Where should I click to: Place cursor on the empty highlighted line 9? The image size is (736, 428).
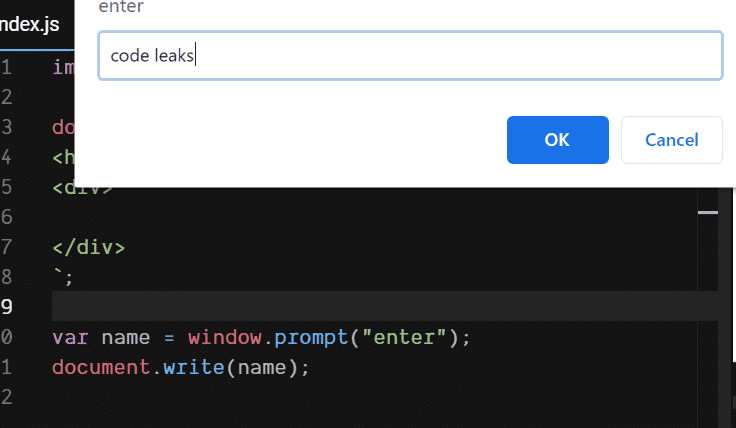[x=385, y=306]
